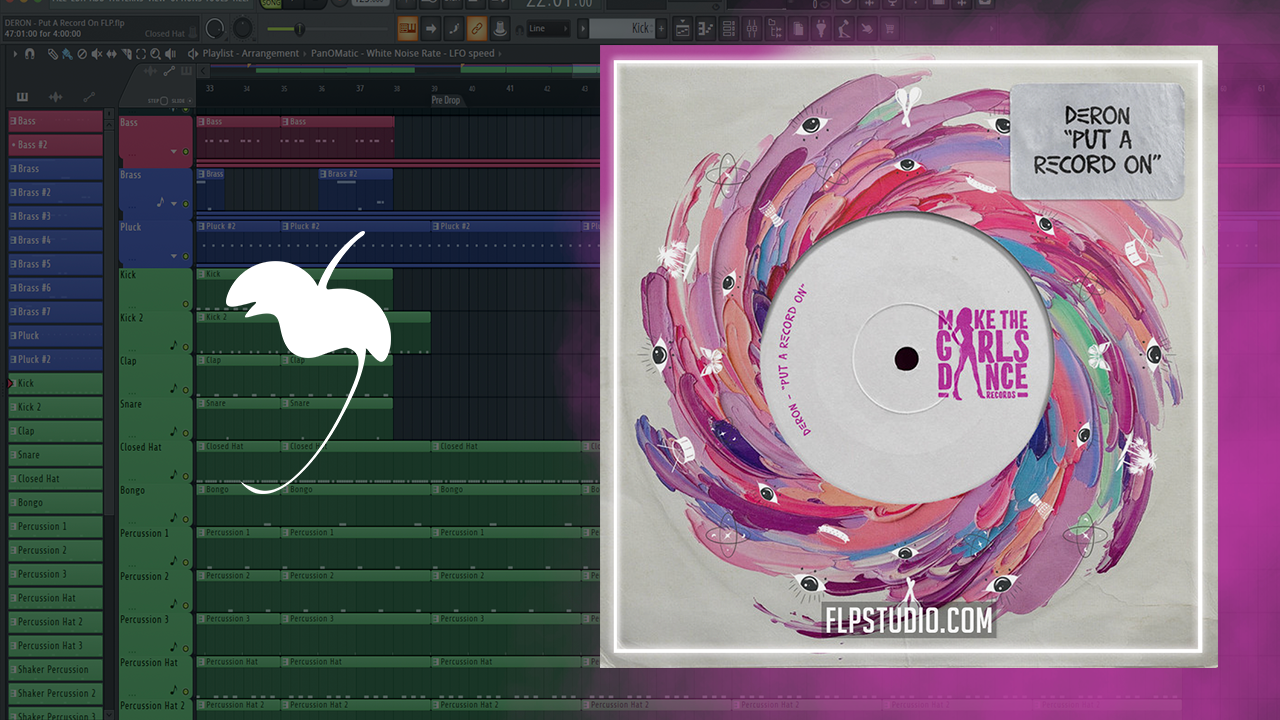The image size is (1280, 720).
Task: Adjust the main volume slider in toolbar
Action: (x=298, y=29)
